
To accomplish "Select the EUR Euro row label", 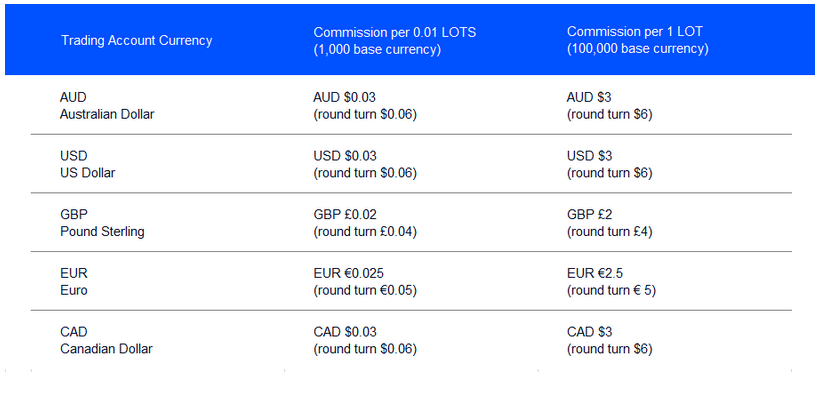I will click(x=74, y=281).
